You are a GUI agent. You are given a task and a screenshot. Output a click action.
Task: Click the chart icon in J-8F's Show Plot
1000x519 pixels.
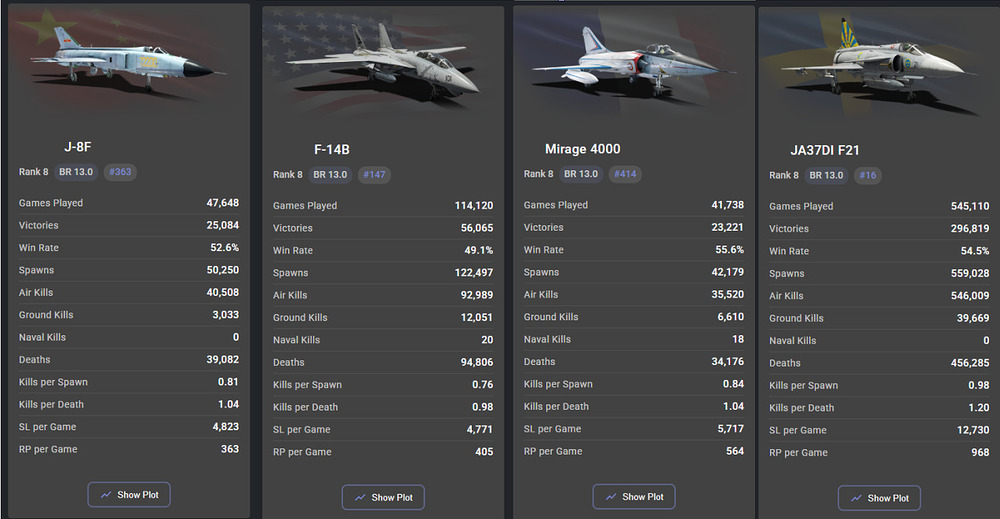pyautogui.click(x=106, y=495)
